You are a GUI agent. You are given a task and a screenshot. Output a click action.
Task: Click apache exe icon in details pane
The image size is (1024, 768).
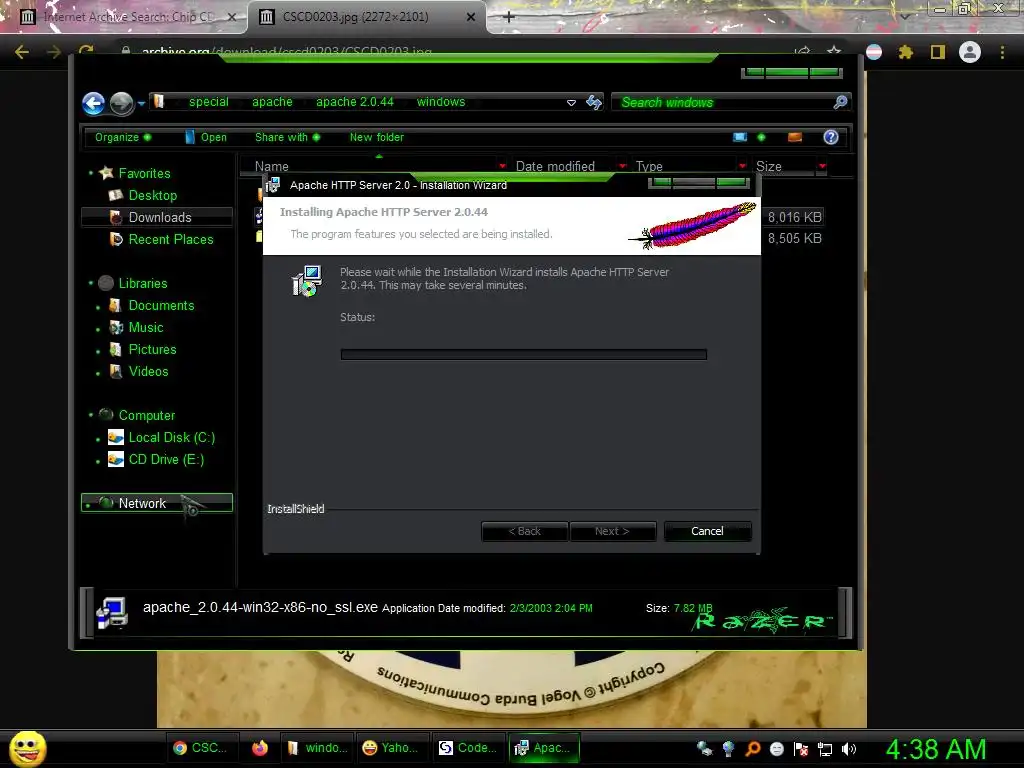click(112, 613)
